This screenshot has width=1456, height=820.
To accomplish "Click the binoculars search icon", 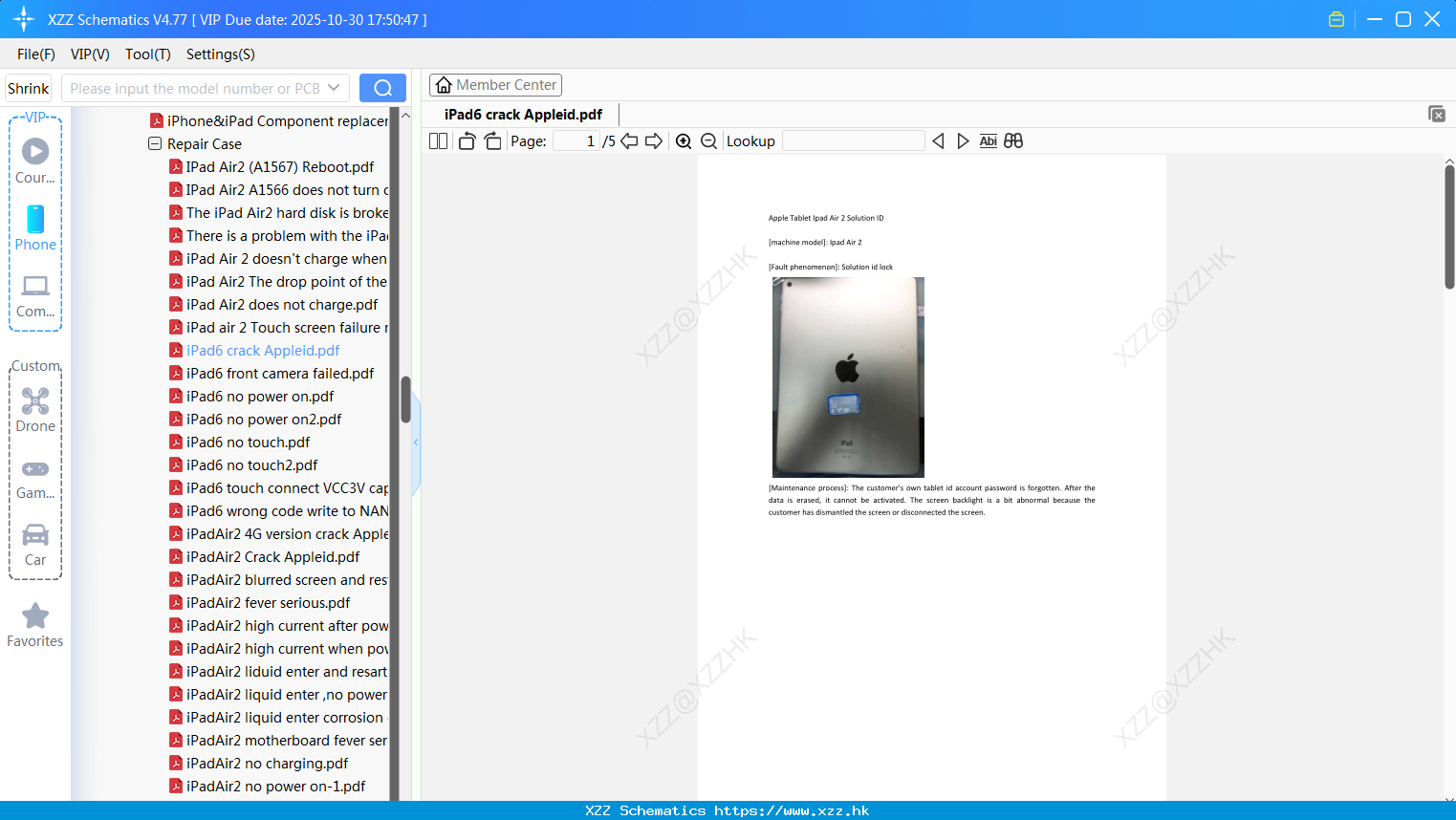I will 1013,141.
